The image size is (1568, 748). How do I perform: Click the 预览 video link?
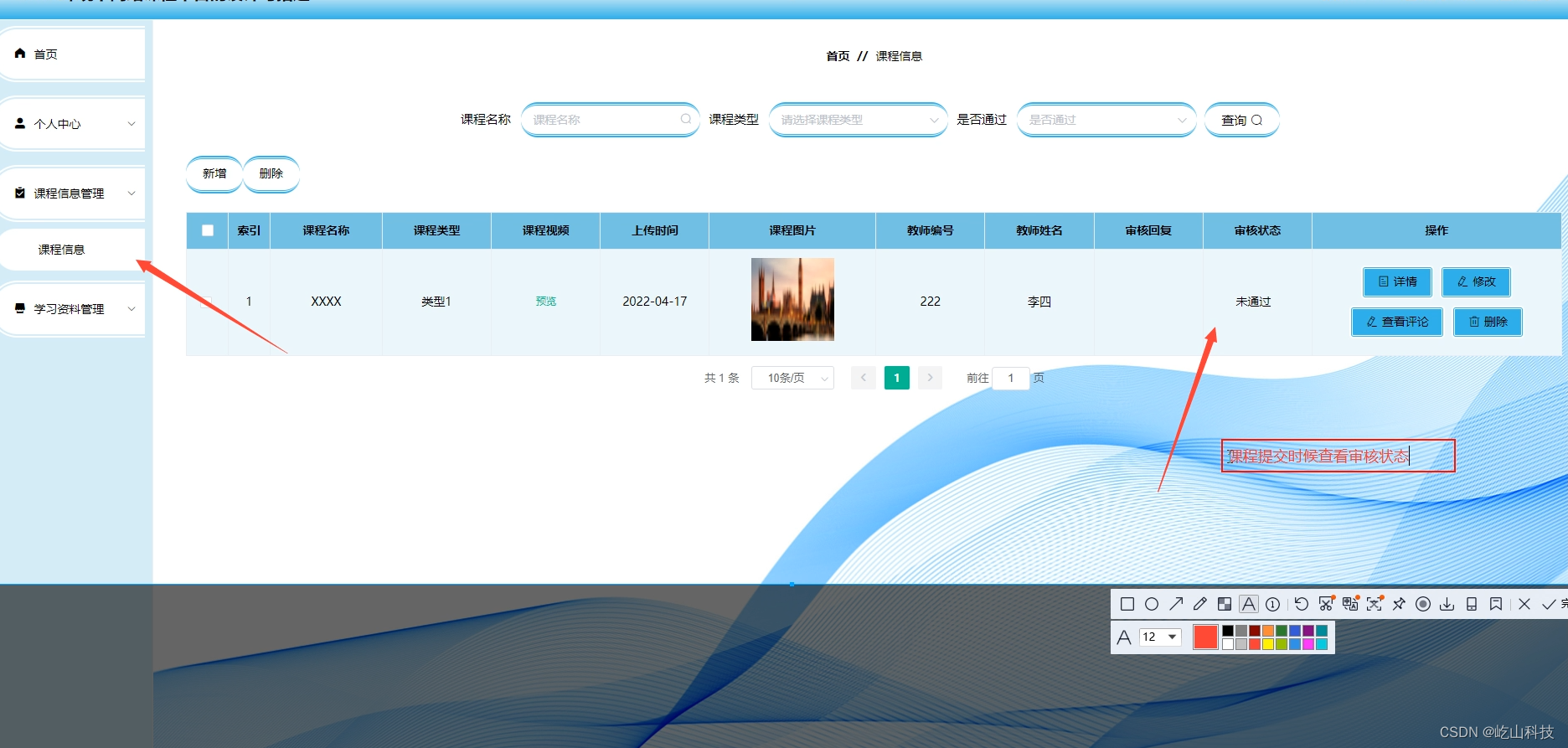(546, 302)
